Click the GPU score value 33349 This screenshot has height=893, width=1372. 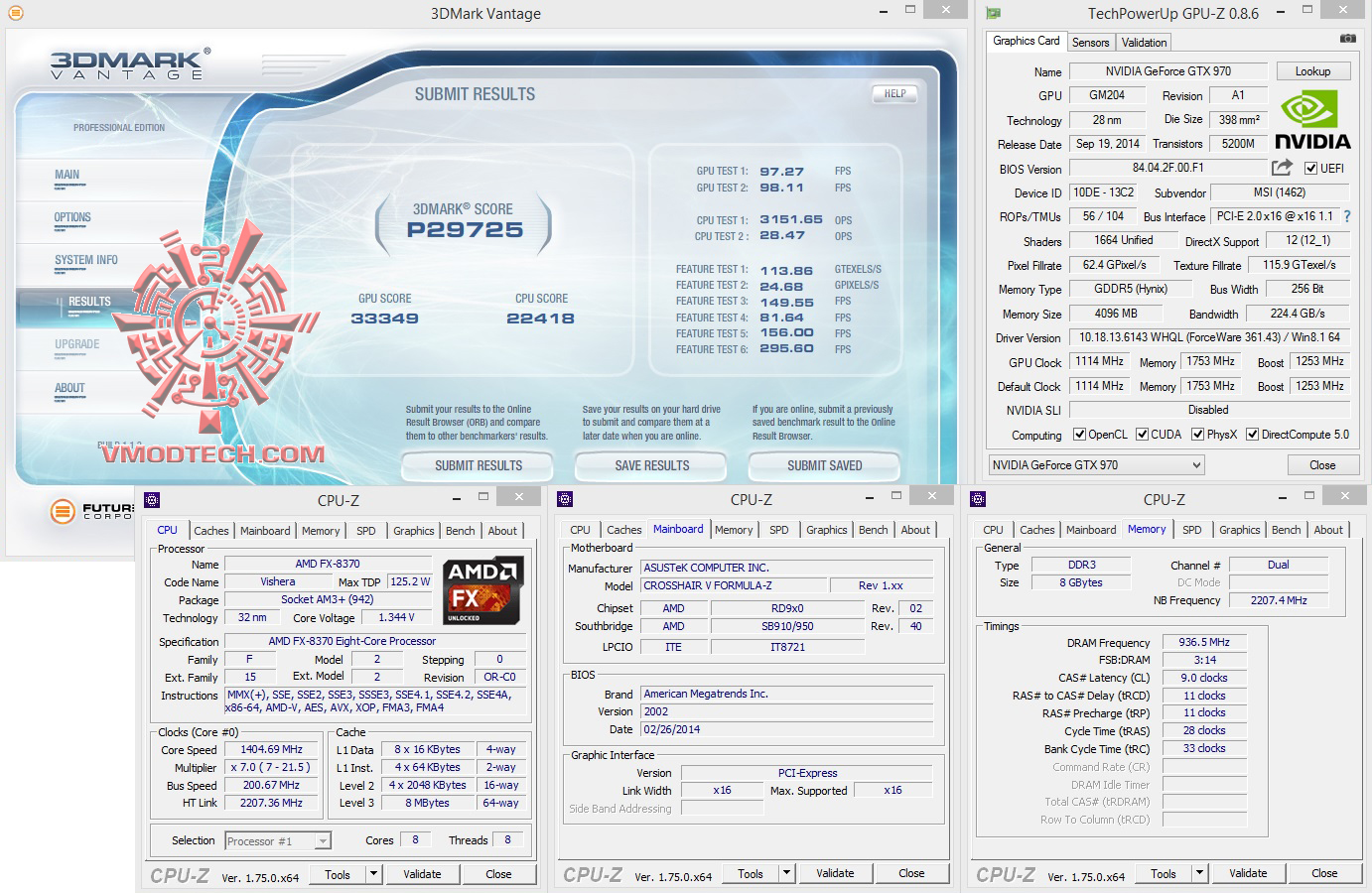(384, 319)
